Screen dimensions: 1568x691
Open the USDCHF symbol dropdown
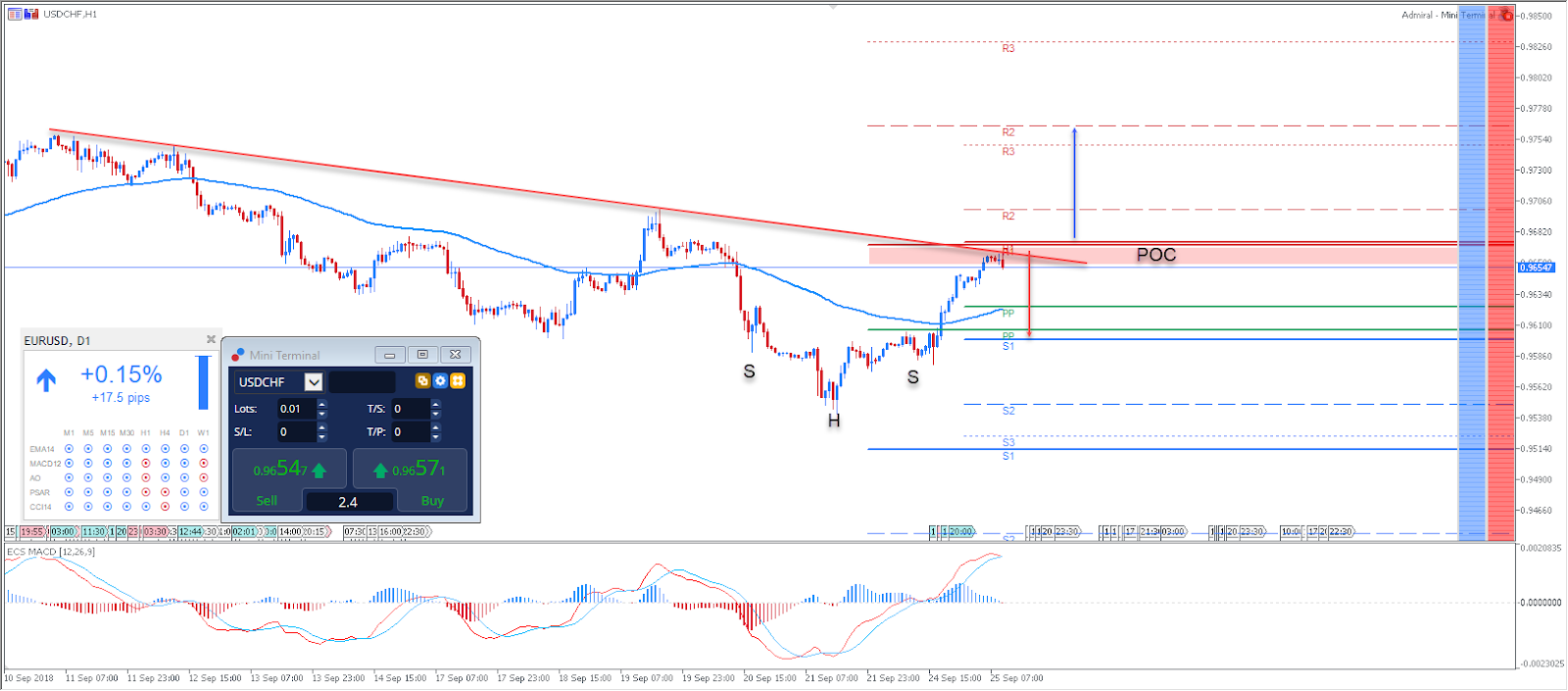click(314, 382)
